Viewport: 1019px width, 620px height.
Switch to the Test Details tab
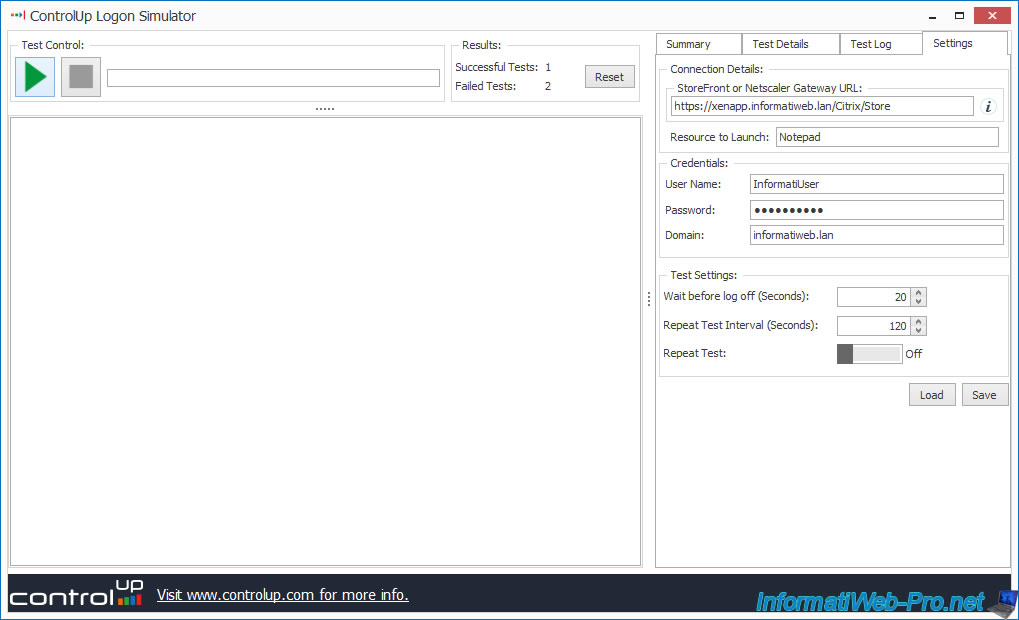[791, 44]
